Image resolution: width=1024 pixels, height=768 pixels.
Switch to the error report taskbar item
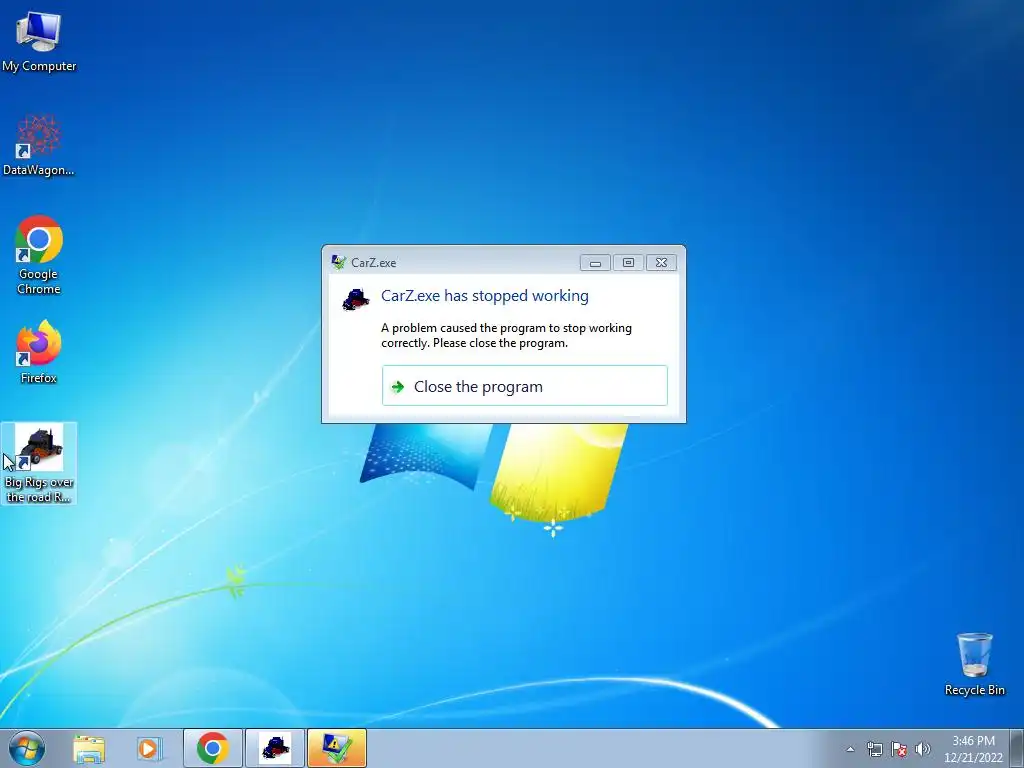coord(336,748)
